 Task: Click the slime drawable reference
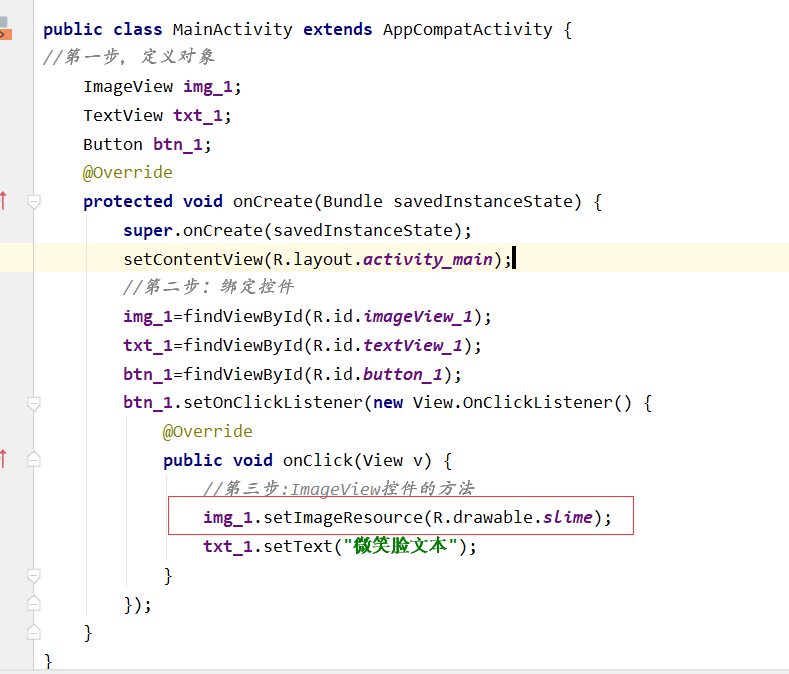(x=568, y=517)
